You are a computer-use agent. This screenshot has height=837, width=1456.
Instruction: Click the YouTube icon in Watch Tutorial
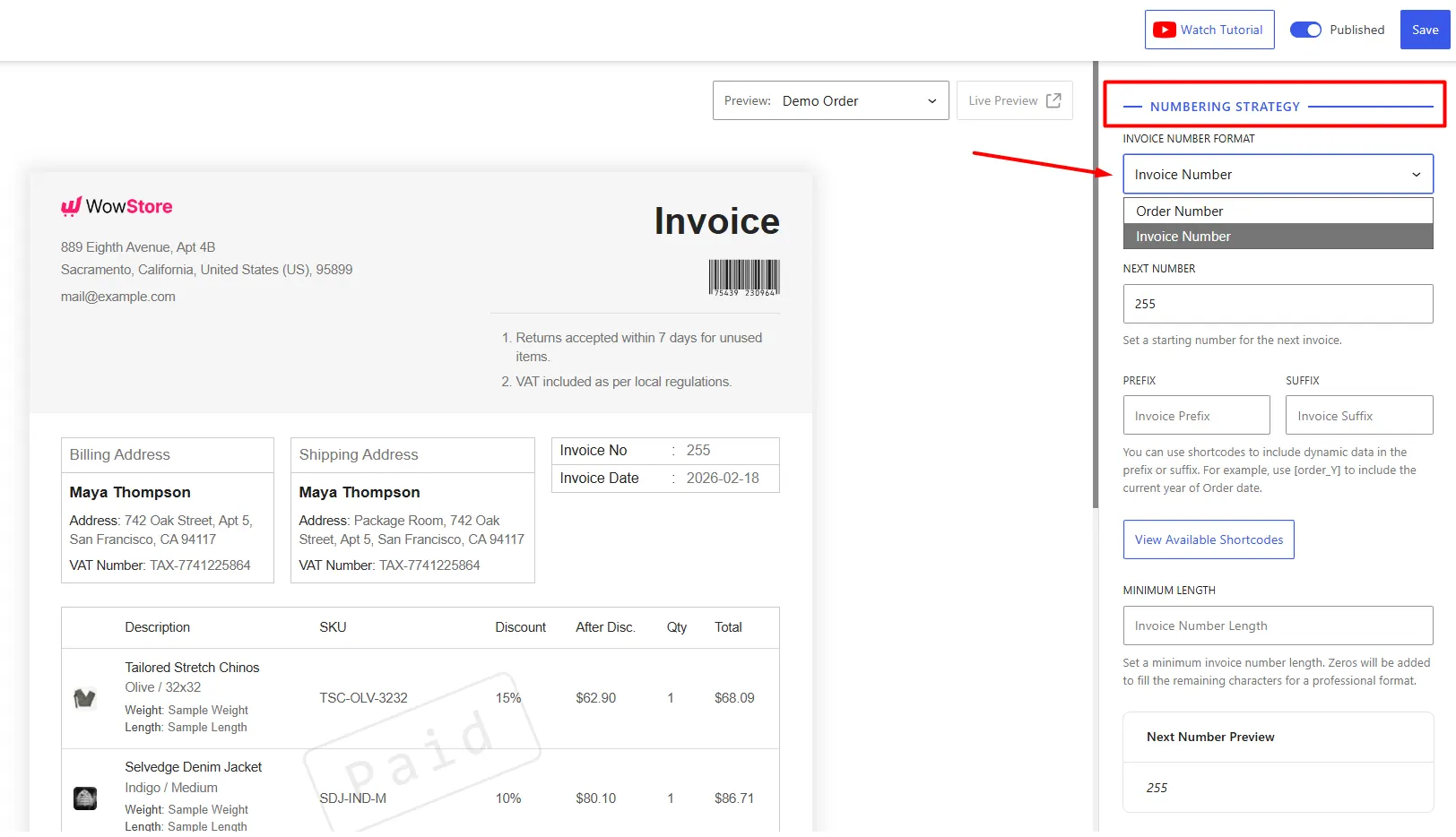click(x=1164, y=30)
